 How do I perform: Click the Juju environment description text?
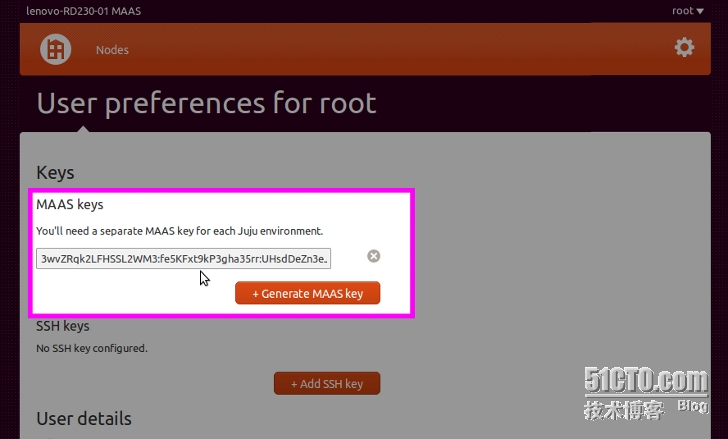click(180, 231)
